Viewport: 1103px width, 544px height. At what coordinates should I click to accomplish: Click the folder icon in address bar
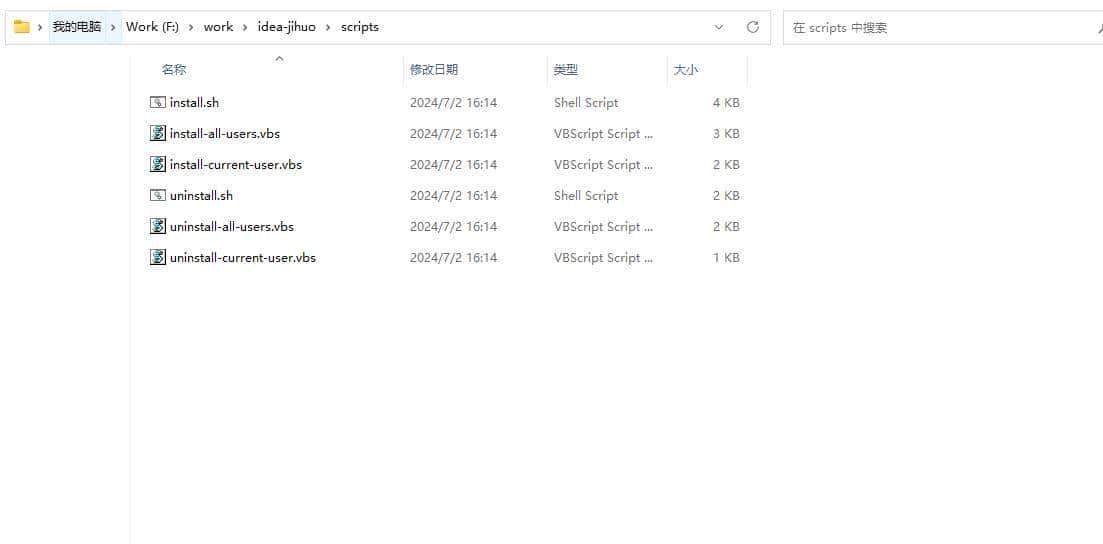[21, 27]
